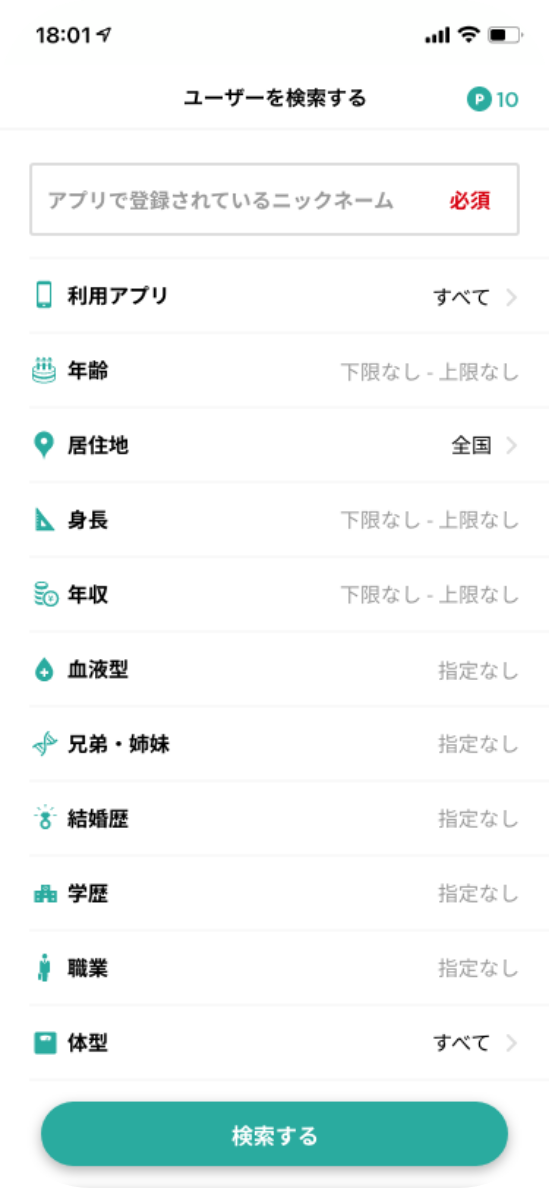
Task: Tap the triangle ruler icon for 身長
Action: coord(45,520)
